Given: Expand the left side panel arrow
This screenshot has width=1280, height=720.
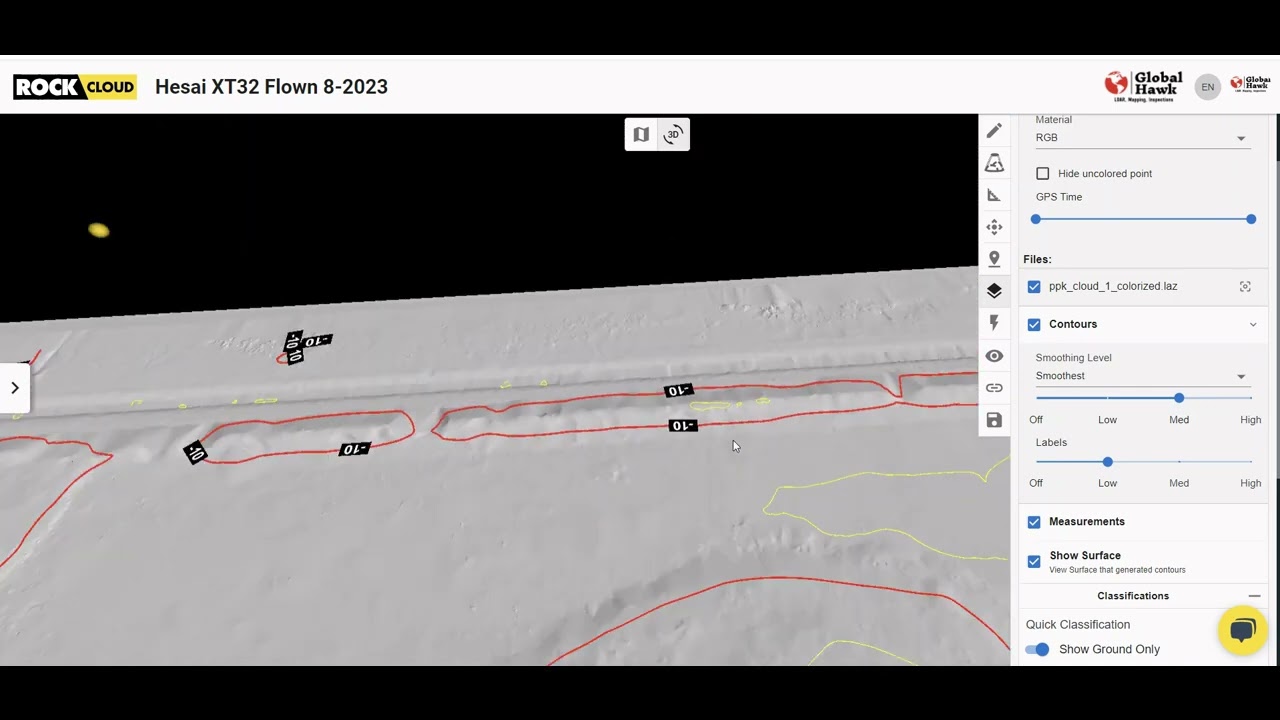Looking at the screenshot, I should click(15, 388).
